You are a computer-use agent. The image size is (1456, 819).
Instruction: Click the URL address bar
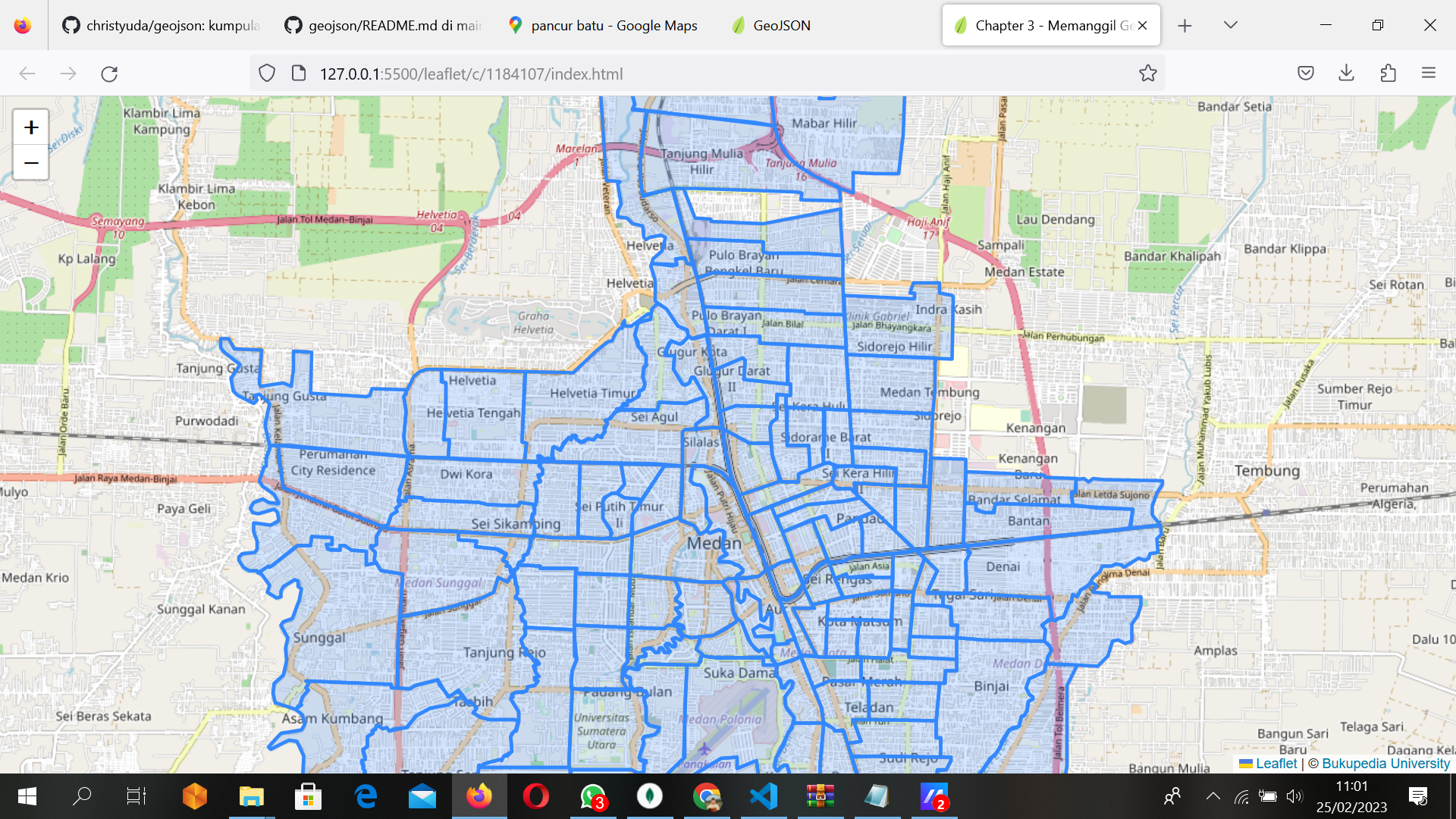[x=682, y=74]
